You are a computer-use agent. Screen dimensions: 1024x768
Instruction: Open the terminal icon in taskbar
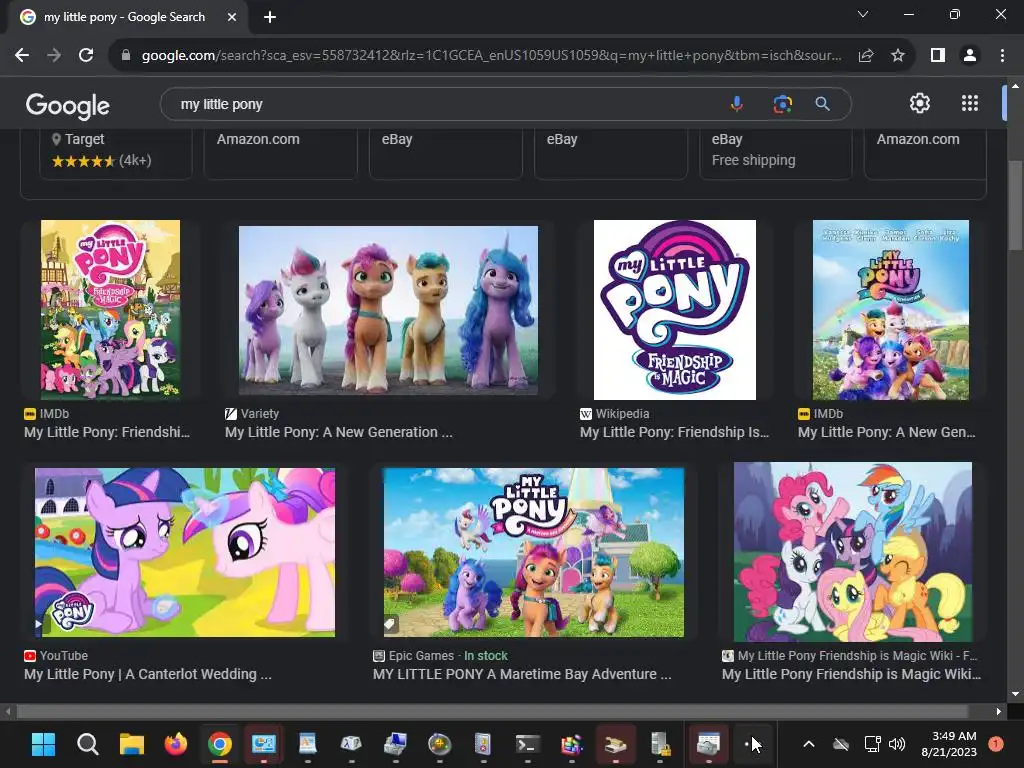tap(528, 744)
